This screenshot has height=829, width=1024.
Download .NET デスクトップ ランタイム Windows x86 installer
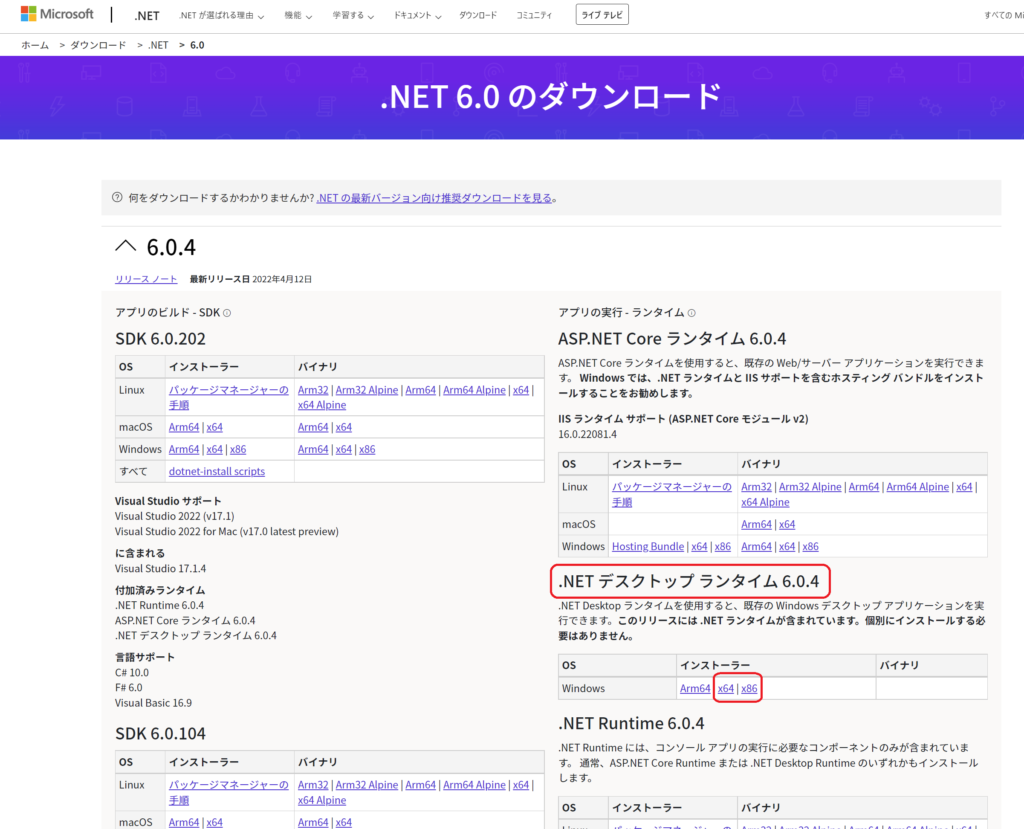tap(749, 689)
